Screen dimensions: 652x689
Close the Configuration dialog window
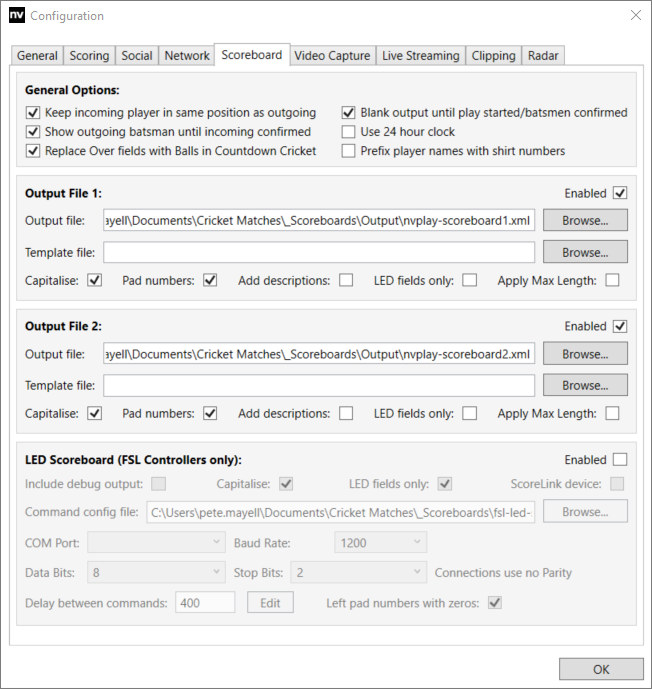click(x=635, y=15)
